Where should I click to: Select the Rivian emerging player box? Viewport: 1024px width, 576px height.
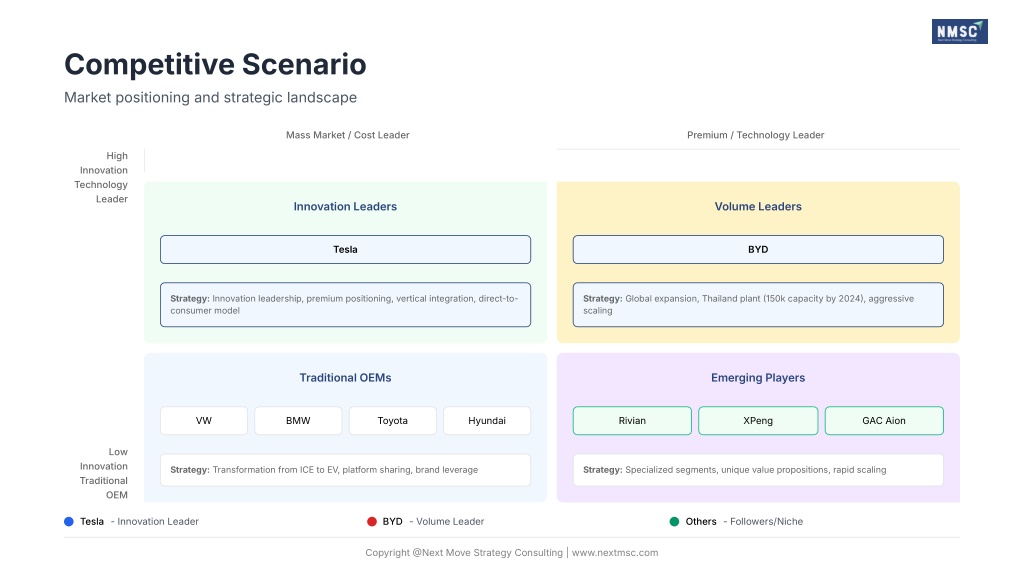(x=632, y=421)
